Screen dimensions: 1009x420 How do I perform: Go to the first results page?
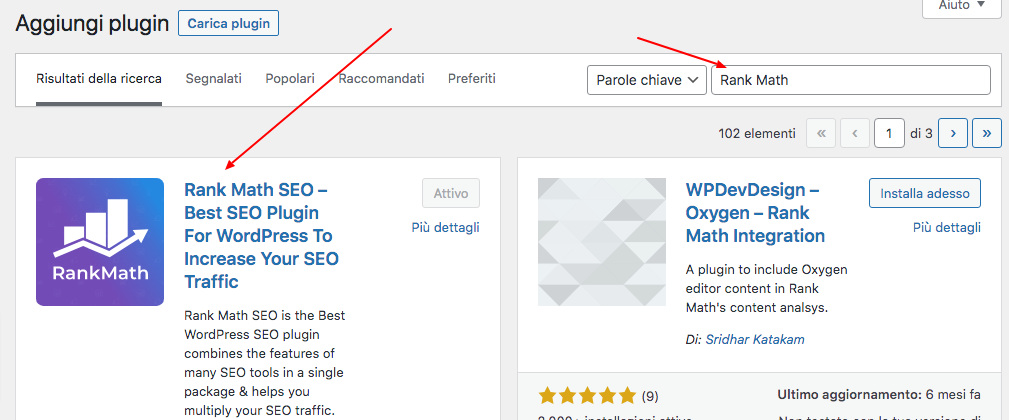click(820, 134)
